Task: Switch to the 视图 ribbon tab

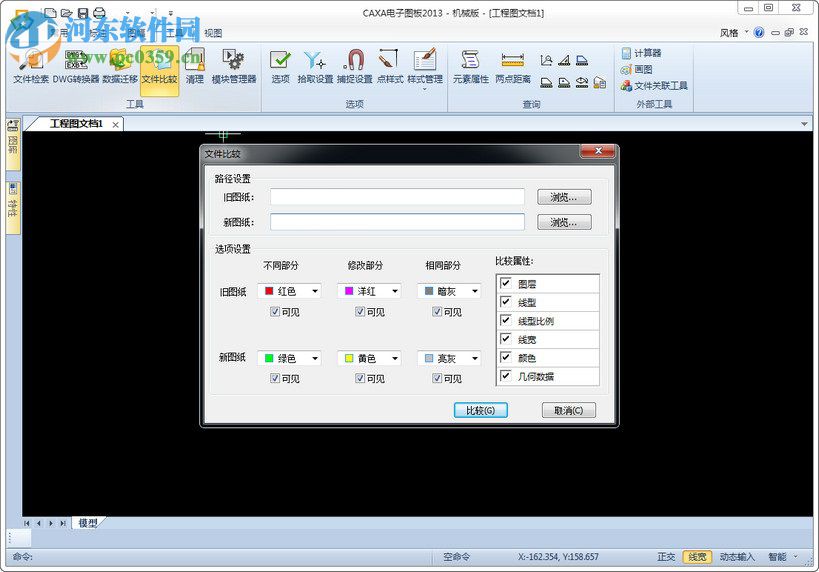Action: point(213,33)
